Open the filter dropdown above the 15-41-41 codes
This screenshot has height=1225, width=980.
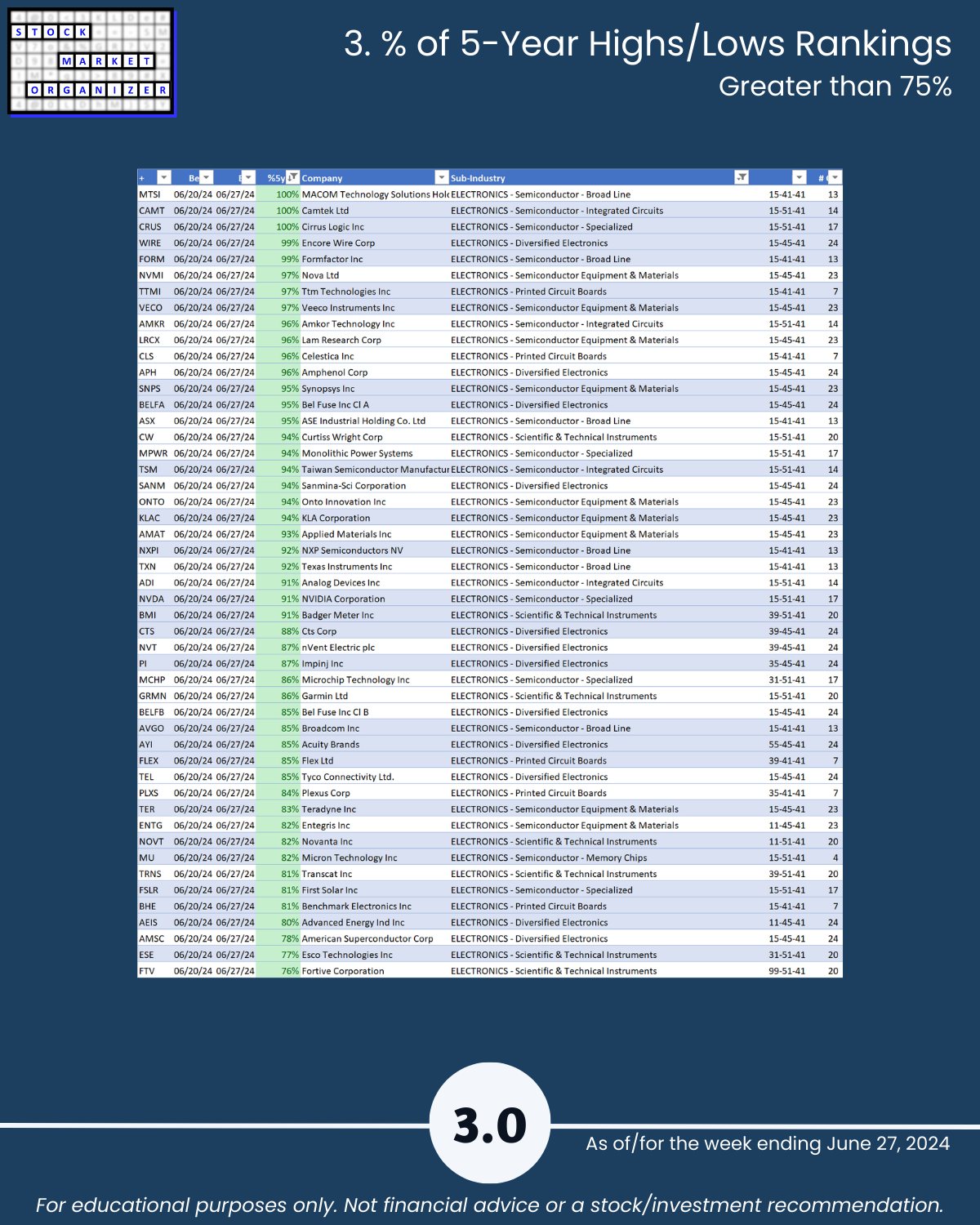click(x=800, y=178)
